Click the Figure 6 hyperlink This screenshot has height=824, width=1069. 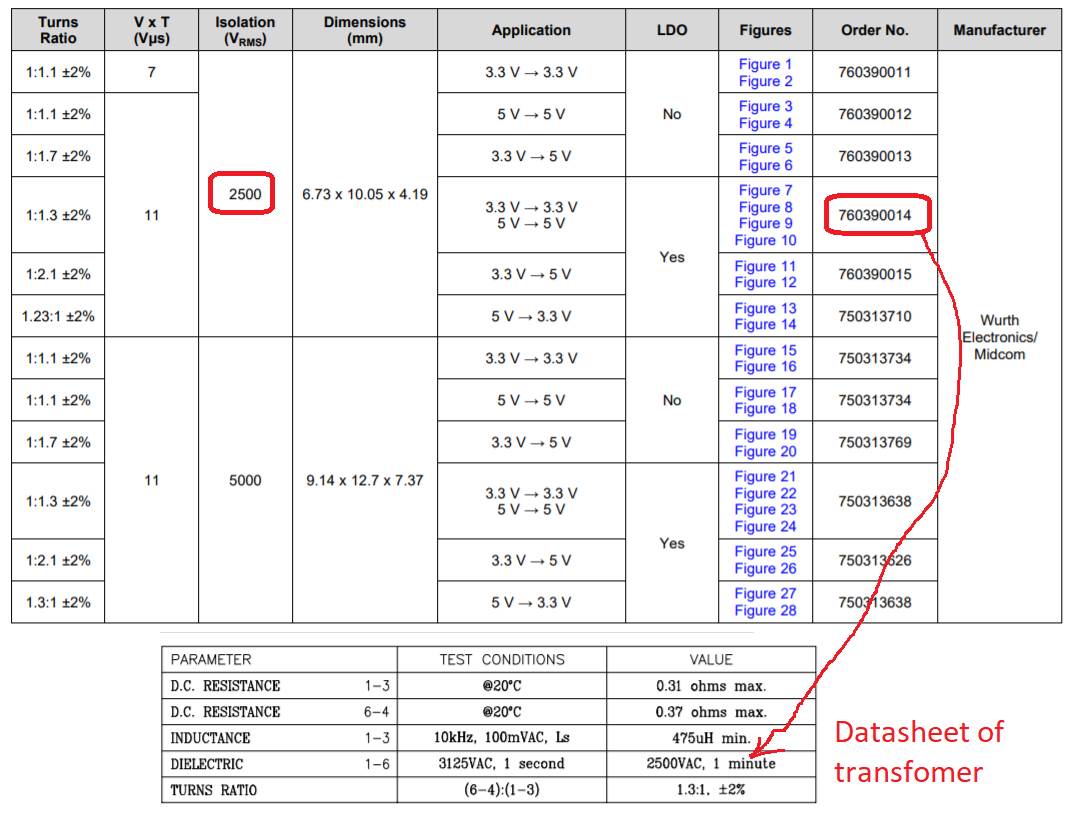tap(765, 166)
